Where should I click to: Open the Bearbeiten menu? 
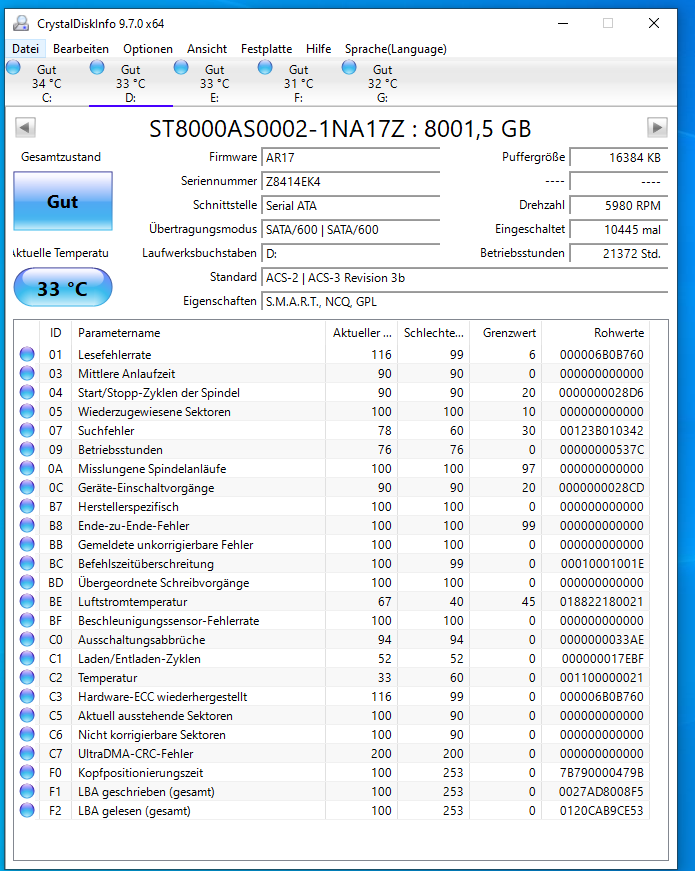(81, 49)
